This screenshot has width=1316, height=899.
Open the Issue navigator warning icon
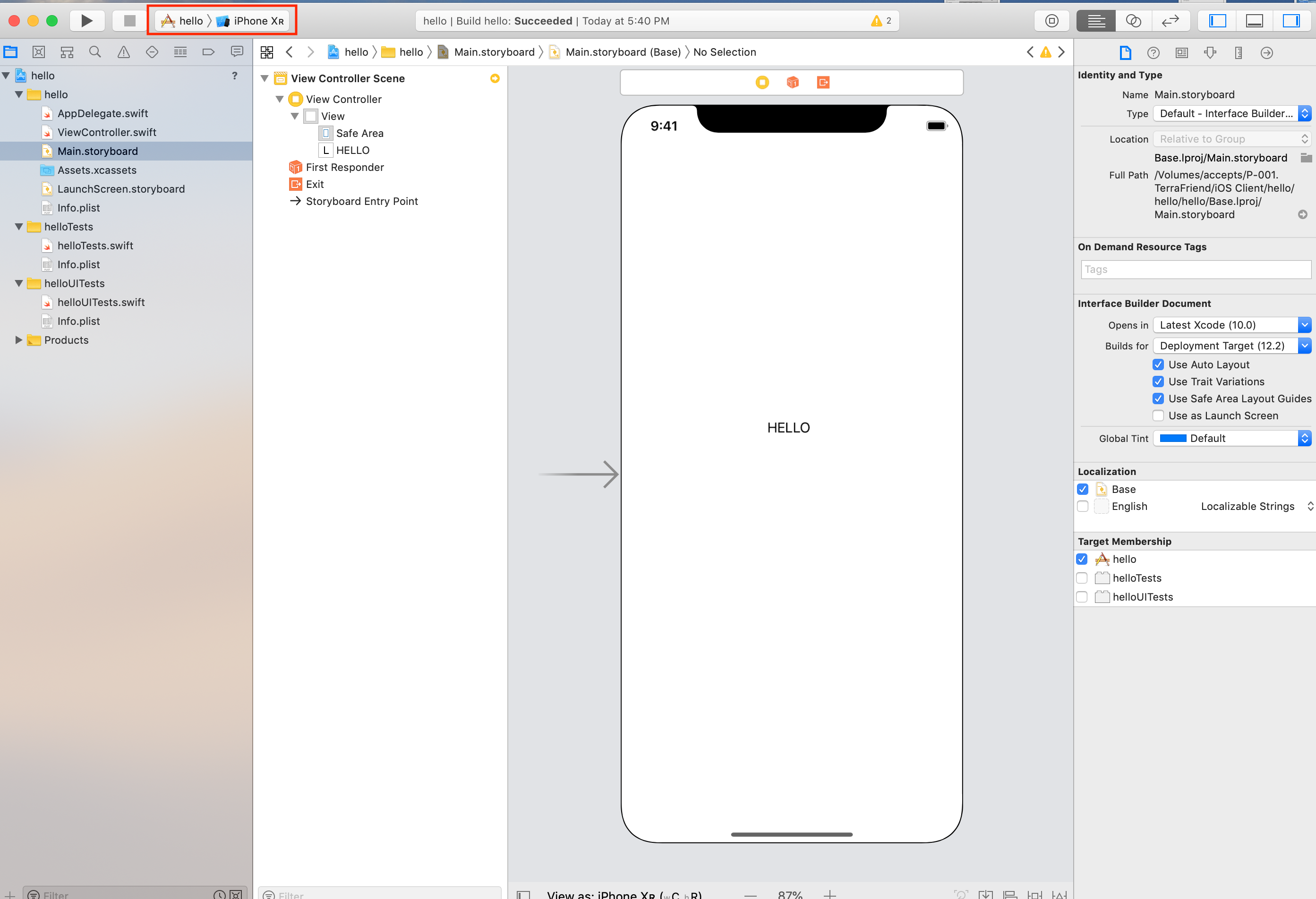click(123, 52)
